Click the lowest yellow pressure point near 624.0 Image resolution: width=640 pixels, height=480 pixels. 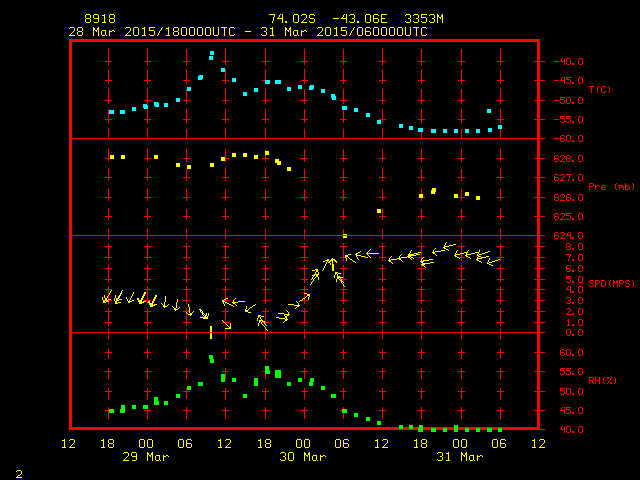345,236
